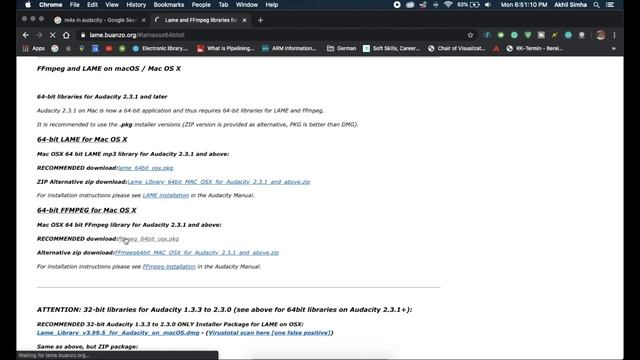Open the ARM Information bookmark
640x360 pixels.
(x=289, y=49)
